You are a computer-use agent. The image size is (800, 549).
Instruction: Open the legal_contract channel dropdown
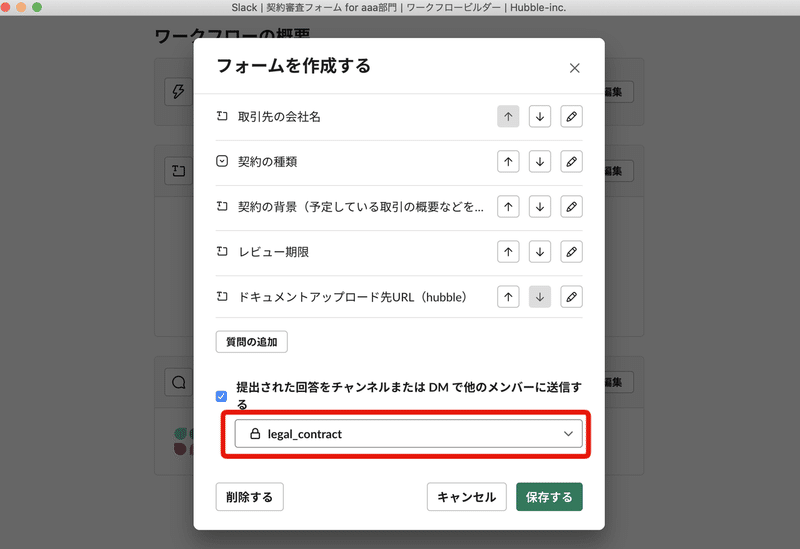pos(408,434)
